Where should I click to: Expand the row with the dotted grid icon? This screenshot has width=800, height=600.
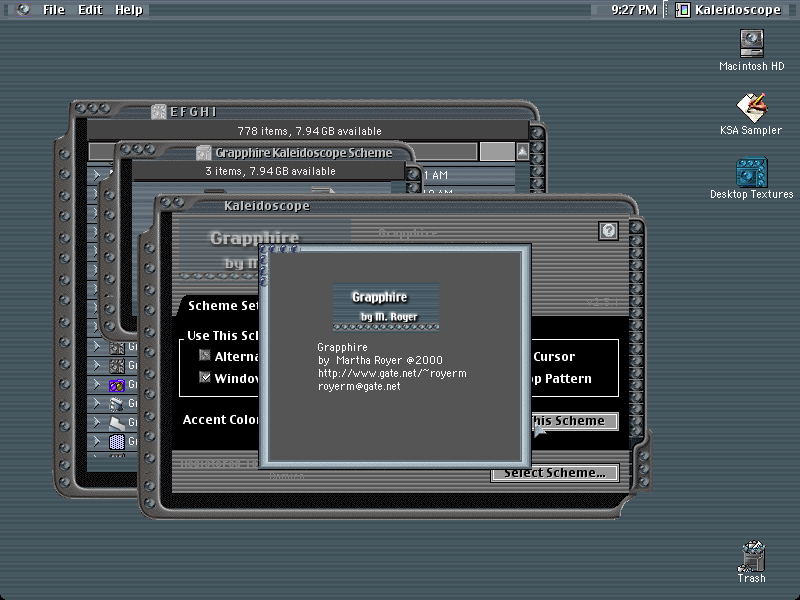coord(96,441)
